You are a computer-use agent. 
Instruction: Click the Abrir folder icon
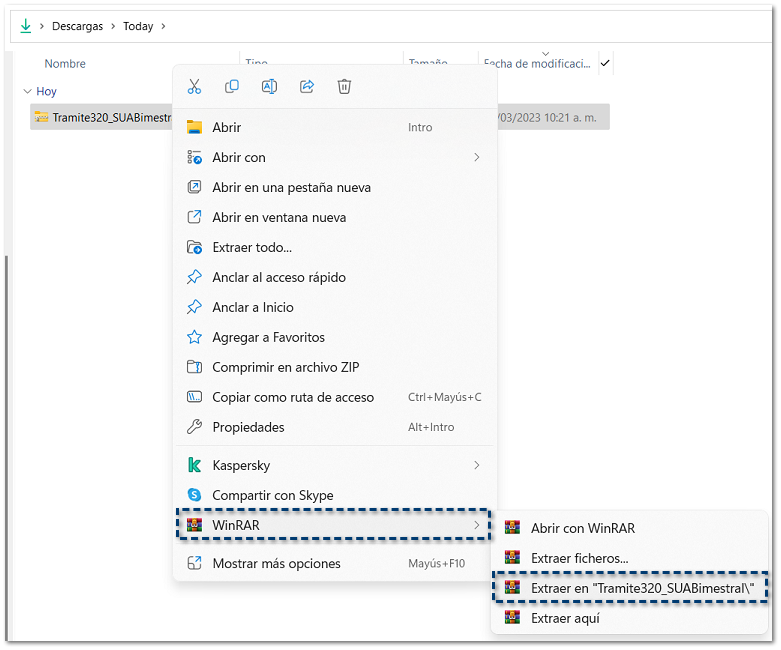click(194, 128)
